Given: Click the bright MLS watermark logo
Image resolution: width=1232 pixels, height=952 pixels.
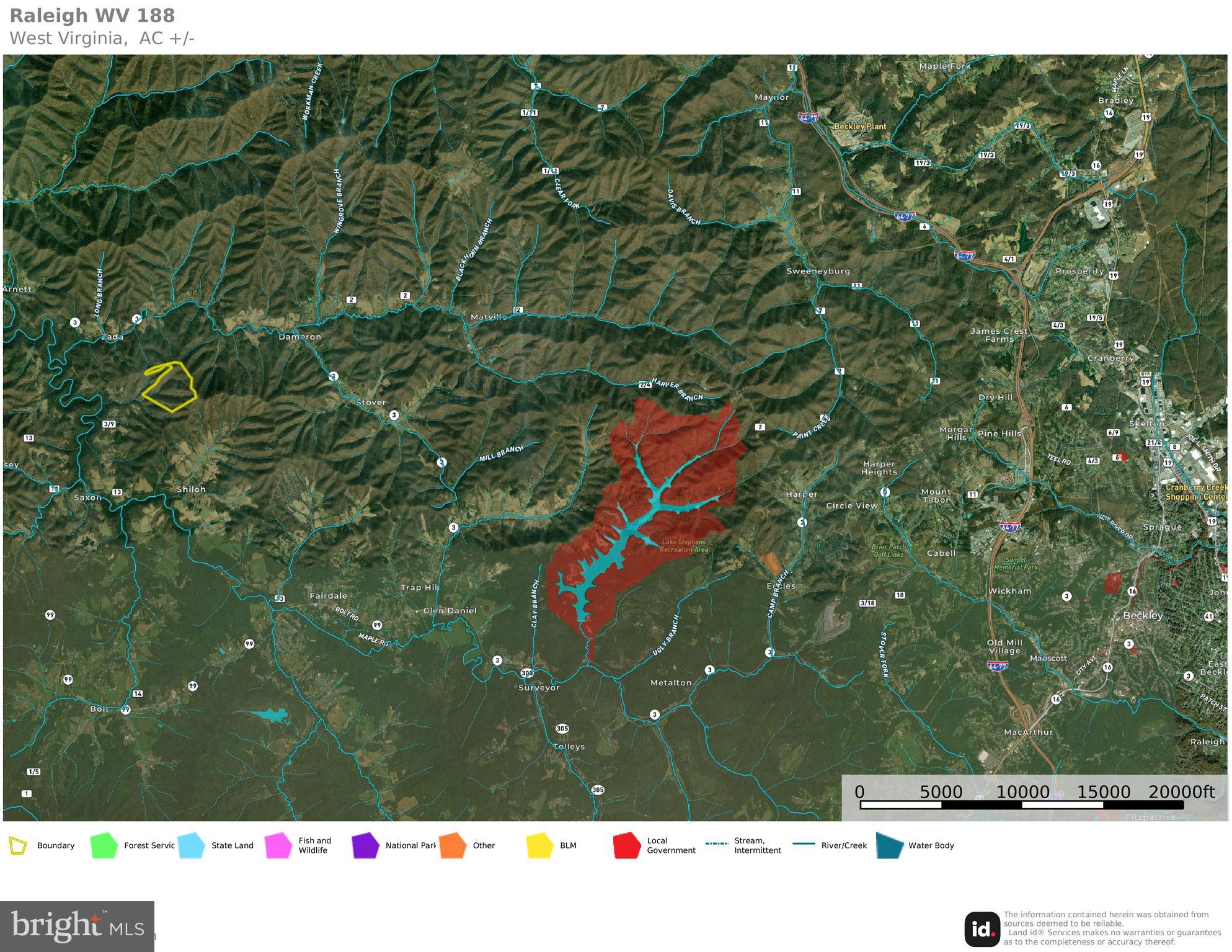Looking at the screenshot, I should tap(77, 926).
